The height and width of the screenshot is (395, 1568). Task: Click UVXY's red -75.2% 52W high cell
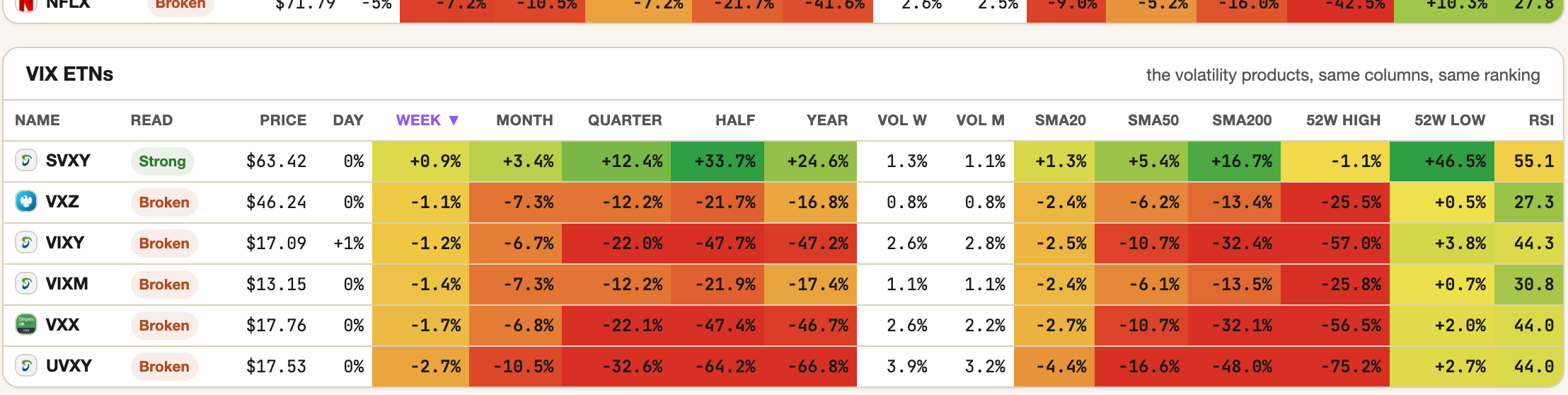click(x=1335, y=367)
